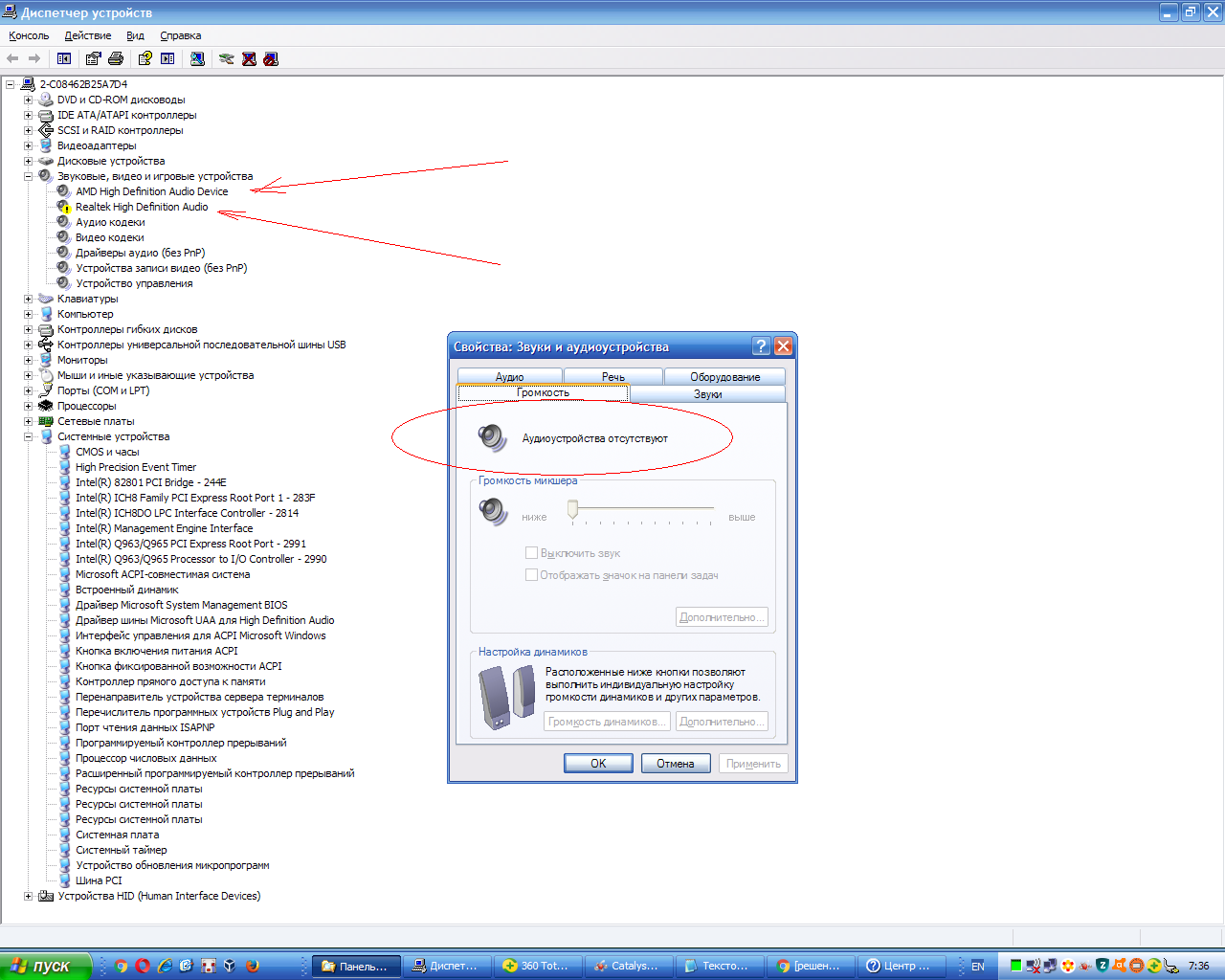The image size is (1225, 980).
Task: Toggle the action pane toolbar icon
Action: tap(167, 58)
